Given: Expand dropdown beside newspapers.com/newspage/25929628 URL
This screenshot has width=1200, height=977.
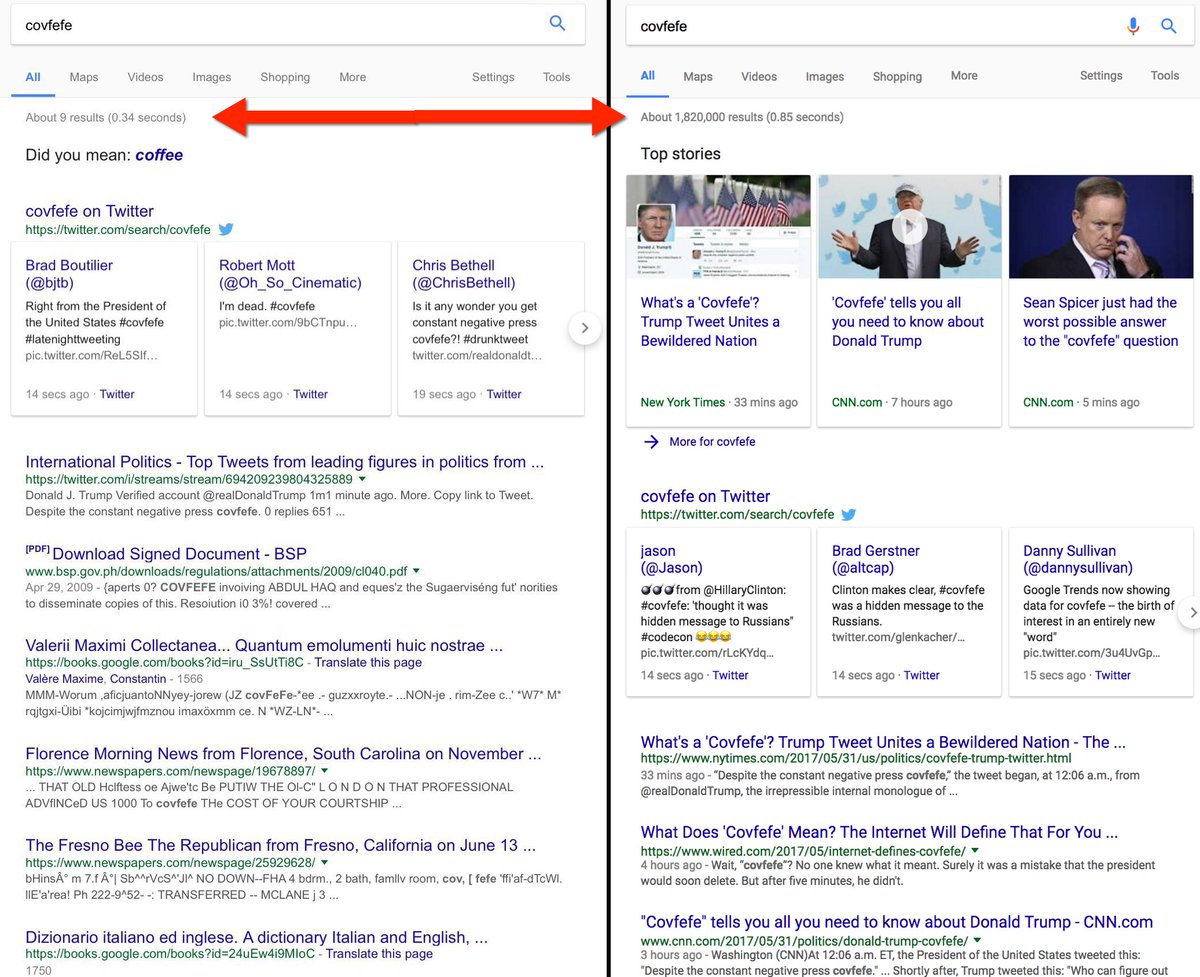Looking at the screenshot, I should coord(324,862).
